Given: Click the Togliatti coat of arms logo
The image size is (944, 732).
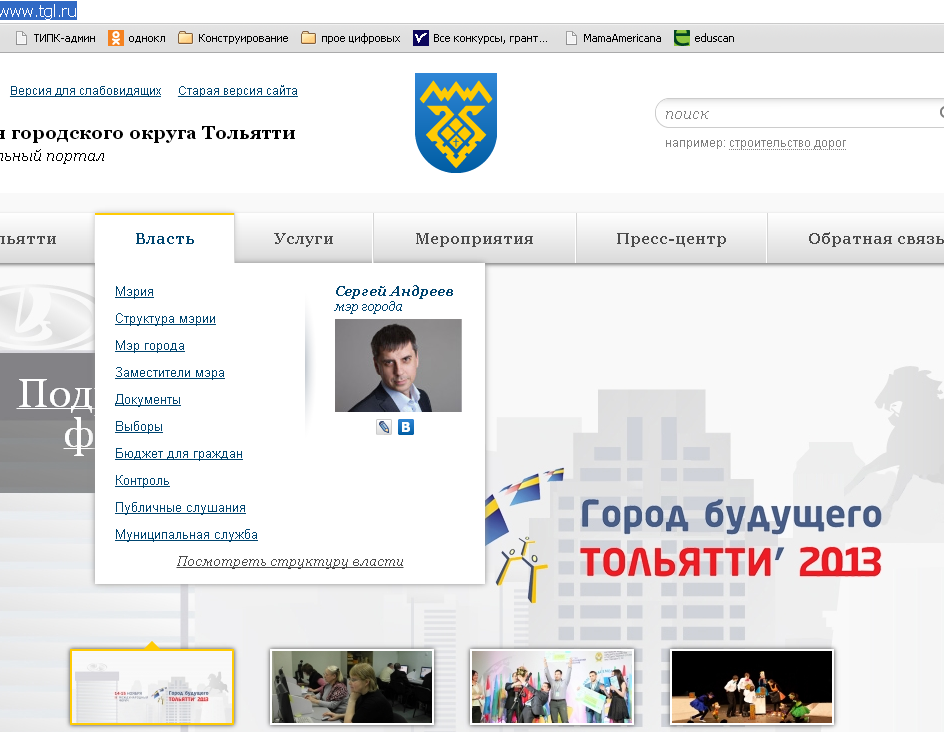Looking at the screenshot, I should tap(455, 122).
